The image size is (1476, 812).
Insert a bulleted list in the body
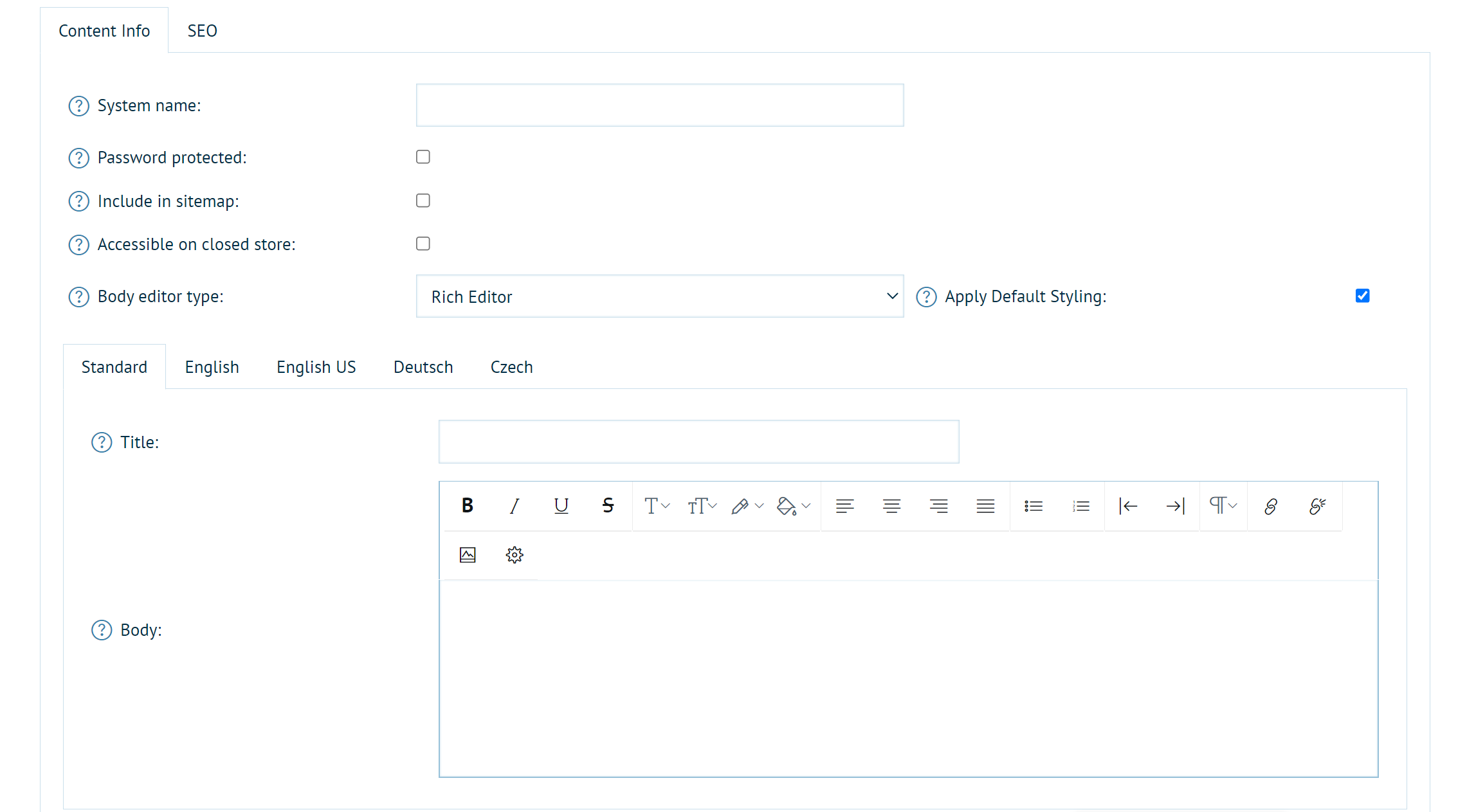tap(1034, 506)
